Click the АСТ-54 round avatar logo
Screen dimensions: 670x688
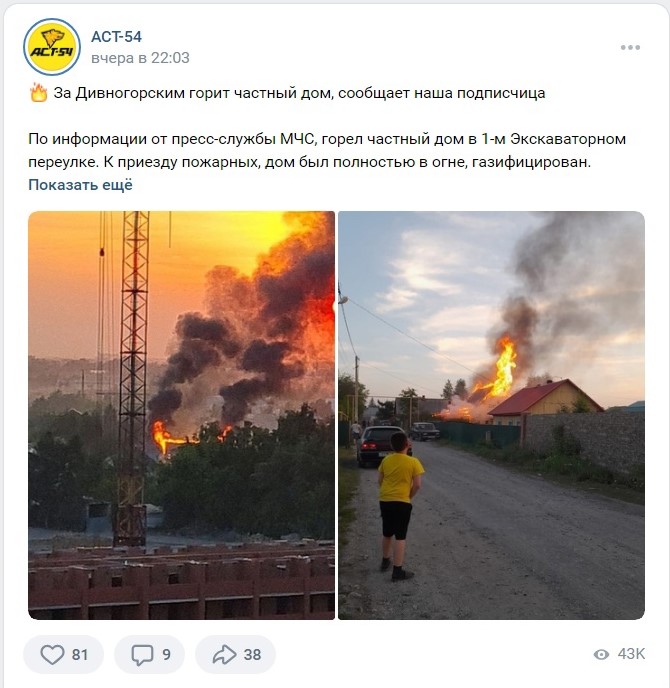[x=52, y=47]
